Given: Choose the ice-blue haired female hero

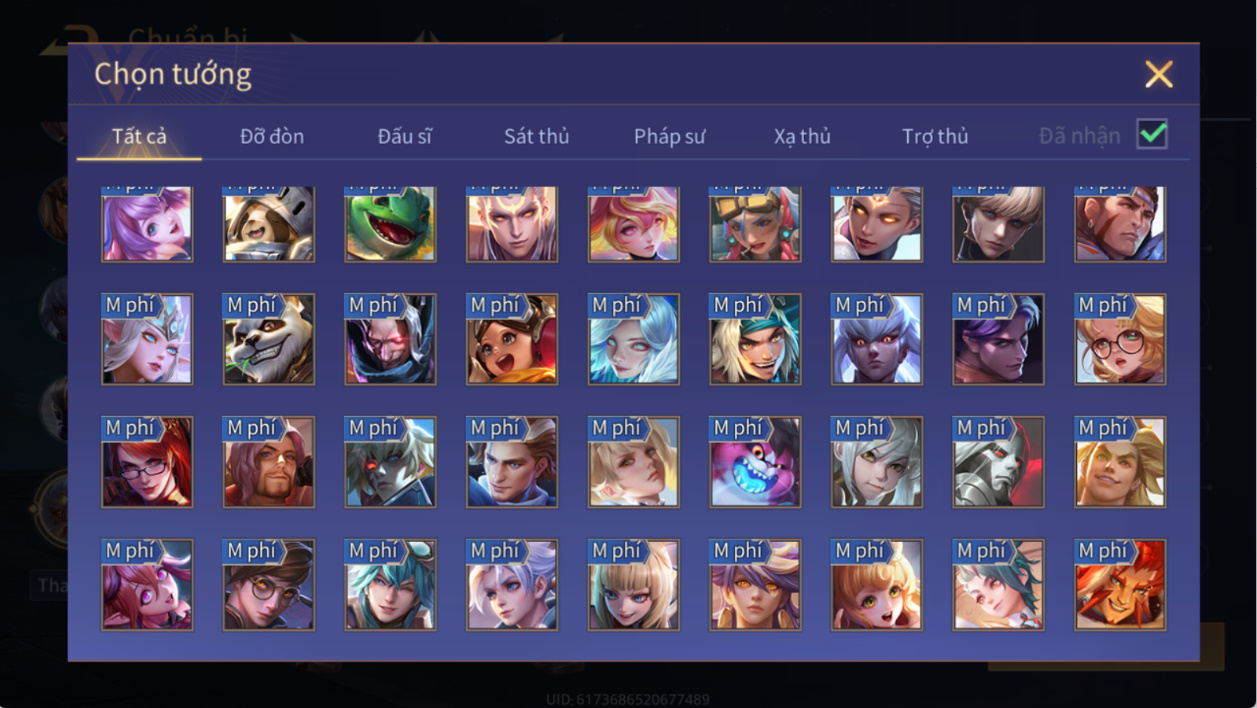Looking at the screenshot, I should coord(634,339).
